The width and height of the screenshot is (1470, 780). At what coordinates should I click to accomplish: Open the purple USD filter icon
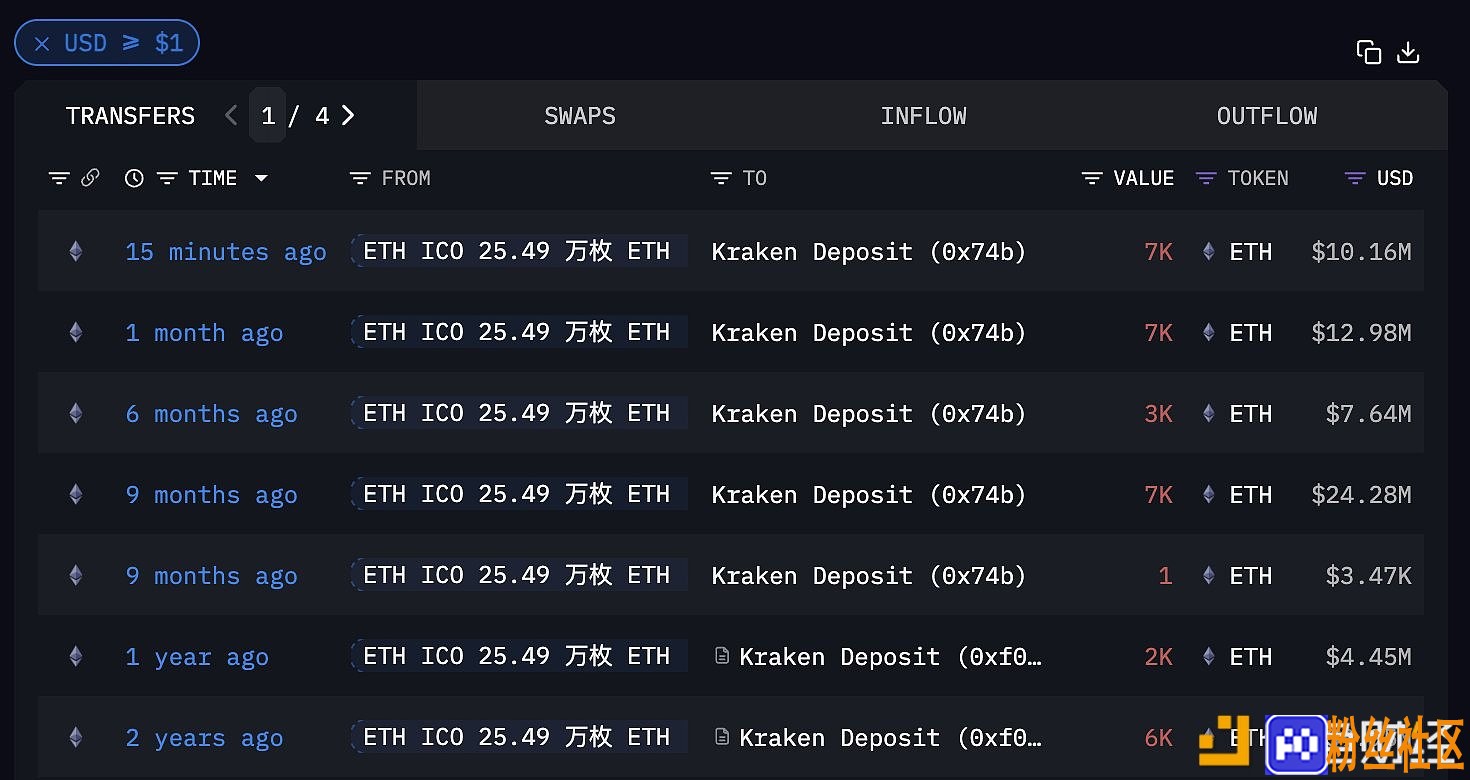[x=1355, y=178]
